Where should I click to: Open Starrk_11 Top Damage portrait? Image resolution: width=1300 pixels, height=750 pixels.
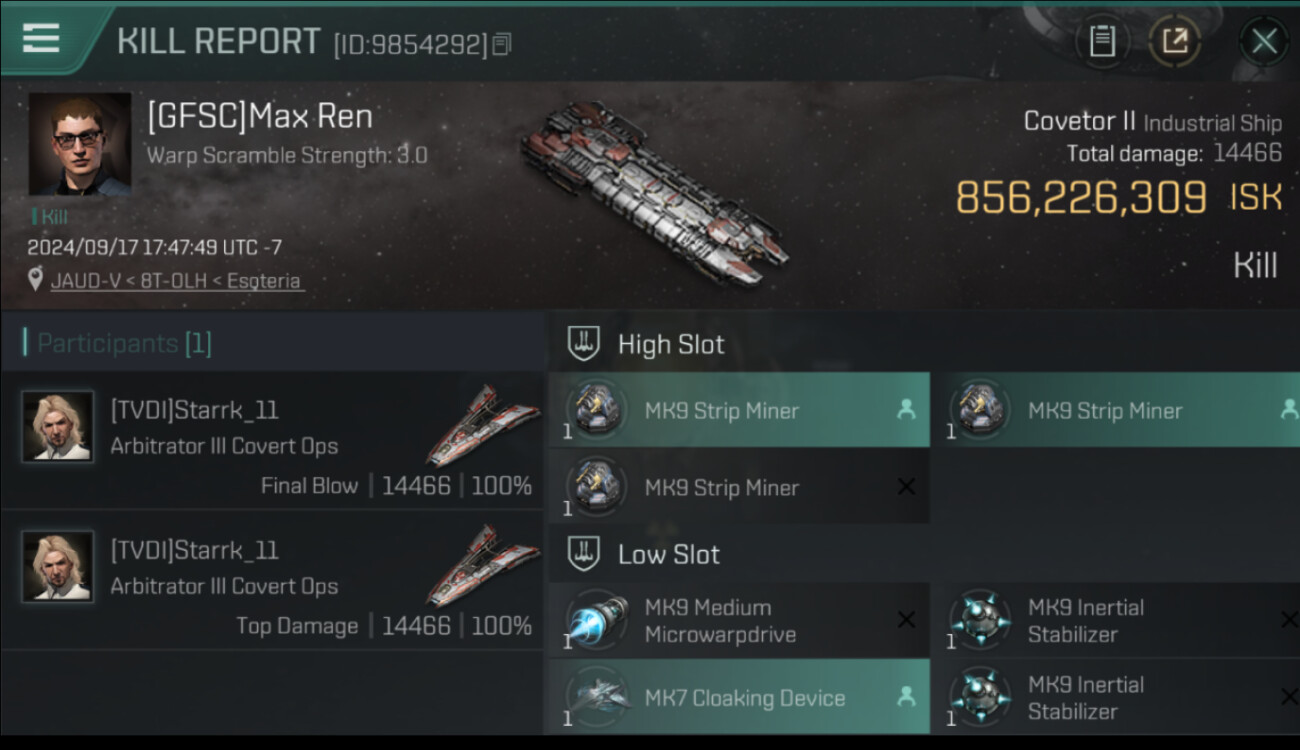tap(58, 566)
